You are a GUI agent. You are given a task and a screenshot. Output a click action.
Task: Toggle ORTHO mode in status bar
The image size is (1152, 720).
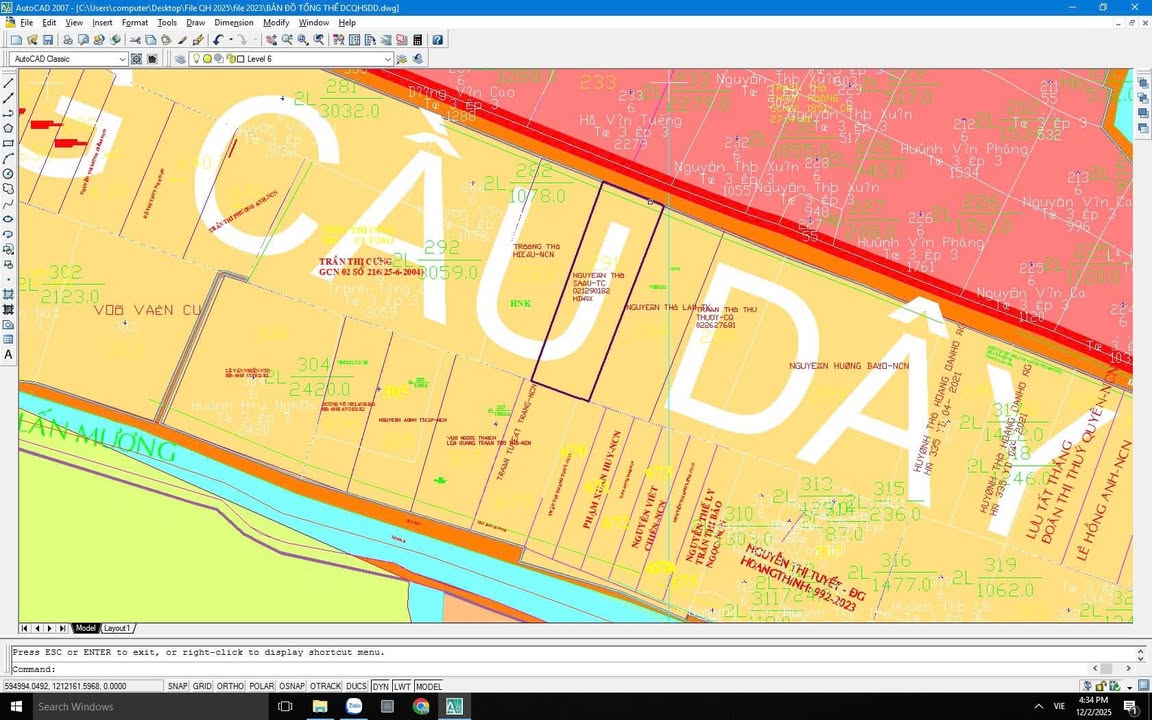[x=230, y=686]
